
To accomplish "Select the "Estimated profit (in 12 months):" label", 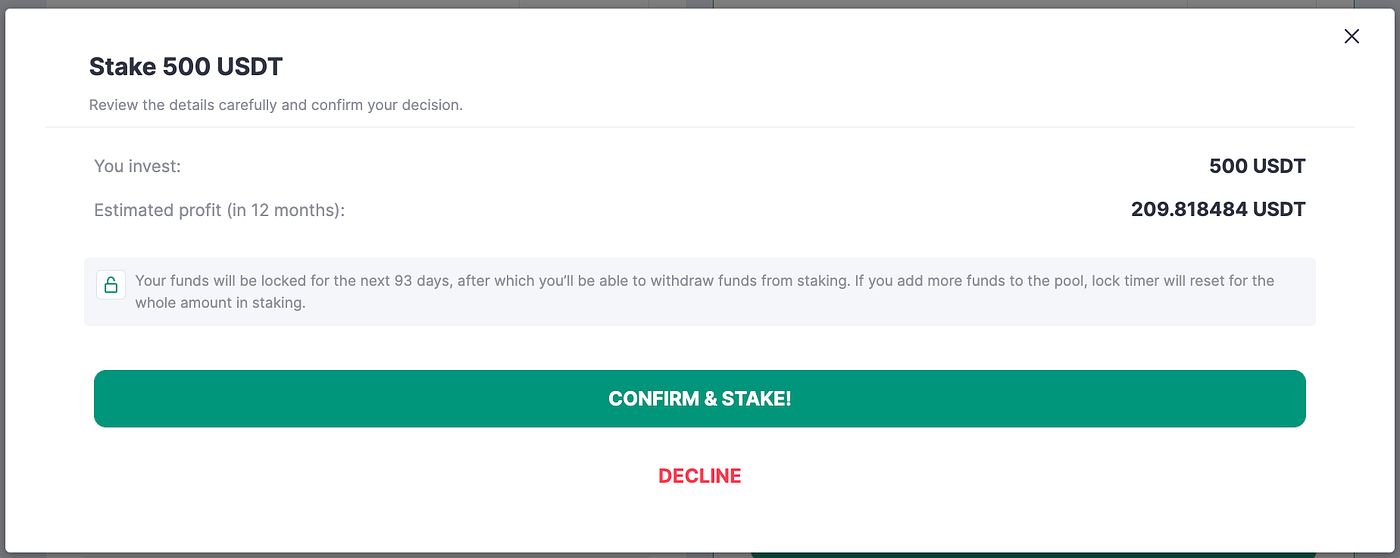I will point(219,210).
